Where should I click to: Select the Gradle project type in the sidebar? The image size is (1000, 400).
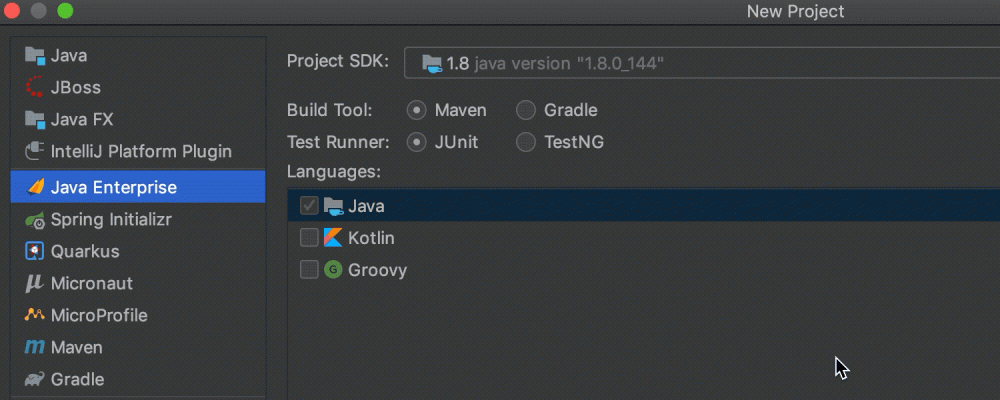(138, 380)
